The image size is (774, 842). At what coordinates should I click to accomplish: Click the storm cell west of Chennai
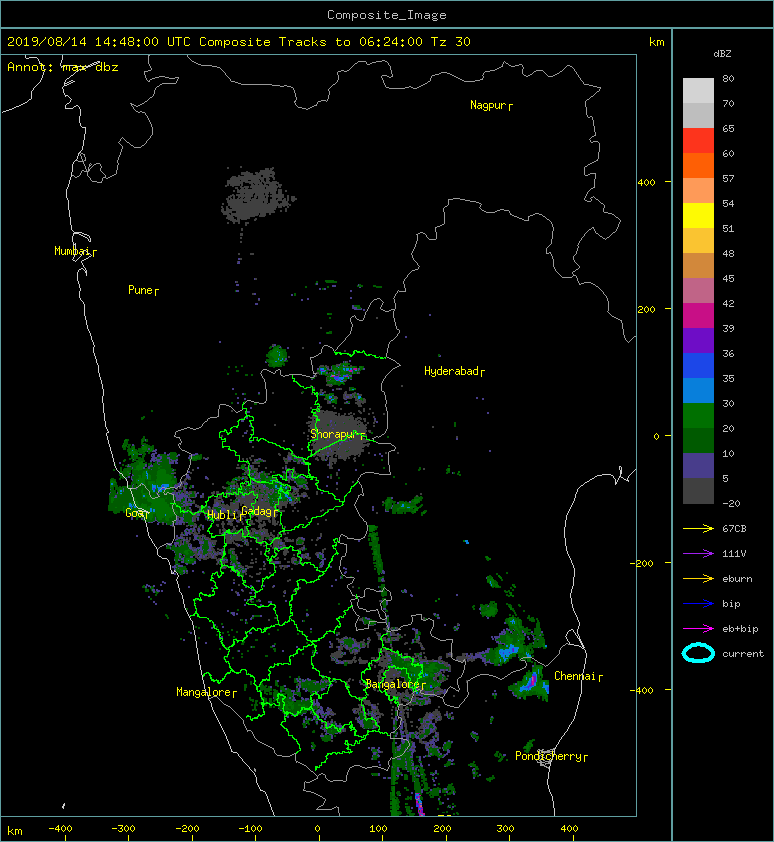(529, 684)
